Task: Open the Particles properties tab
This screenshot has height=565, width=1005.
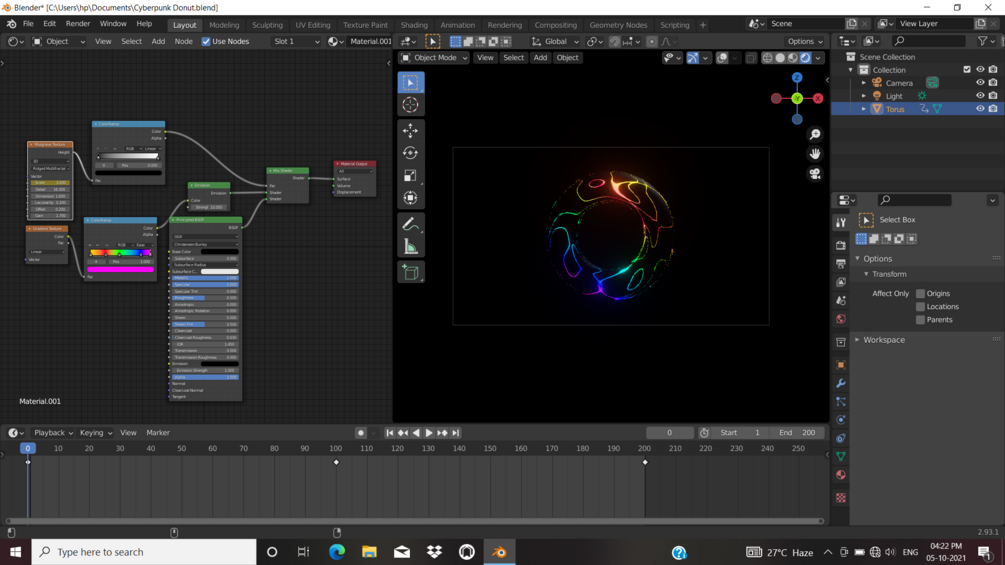Action: click(x=841, y=402)
